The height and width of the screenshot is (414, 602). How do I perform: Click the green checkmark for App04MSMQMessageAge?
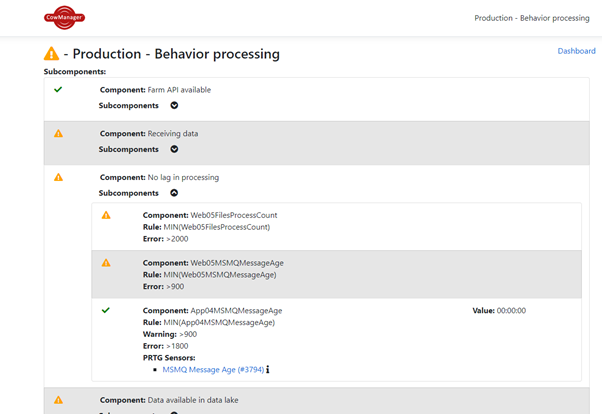pos(106,311)
